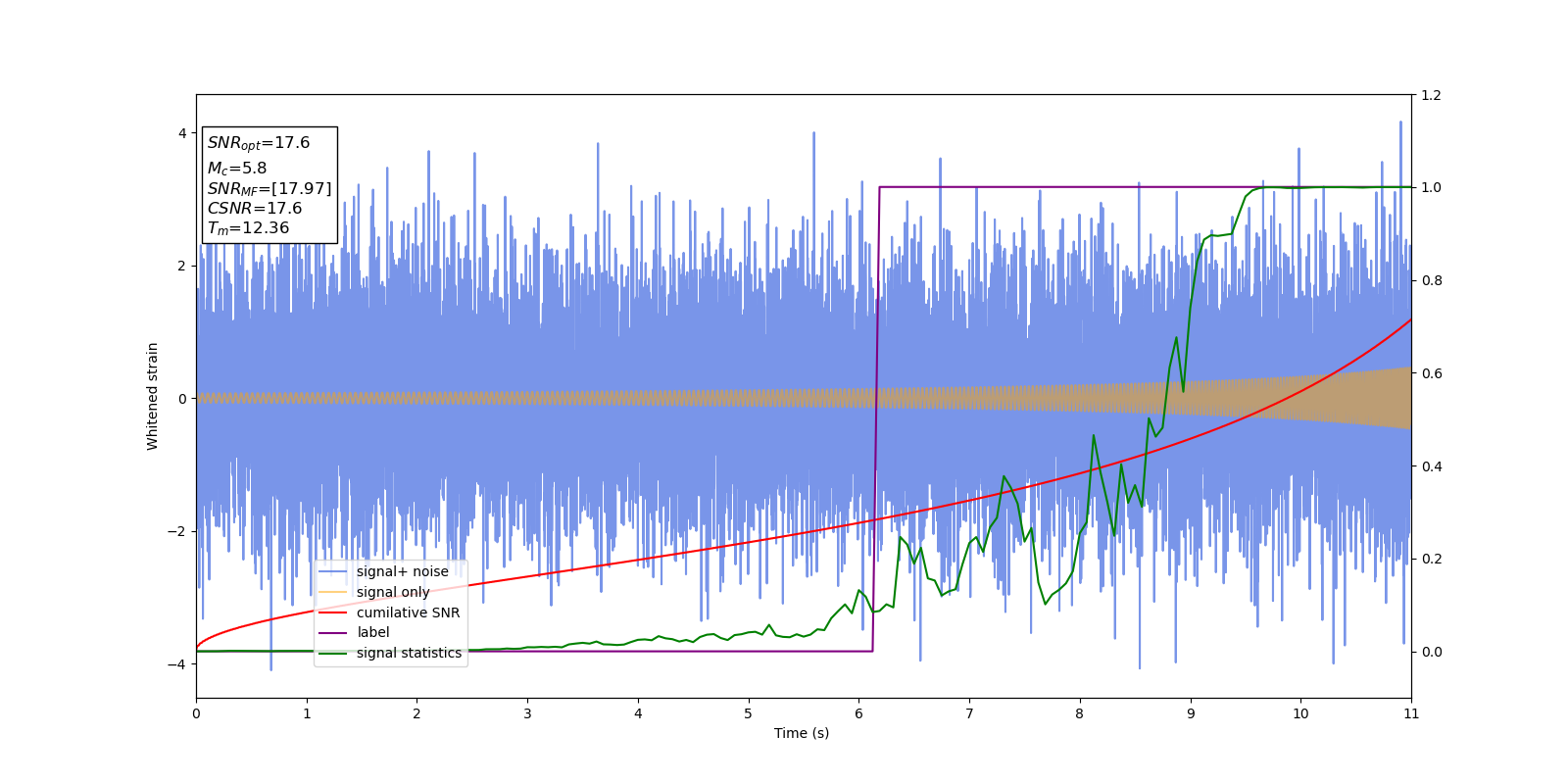The image size is (1568, 784).
Task: Click the x-axis tick label 11
Action: click(x=1411, y=713)
